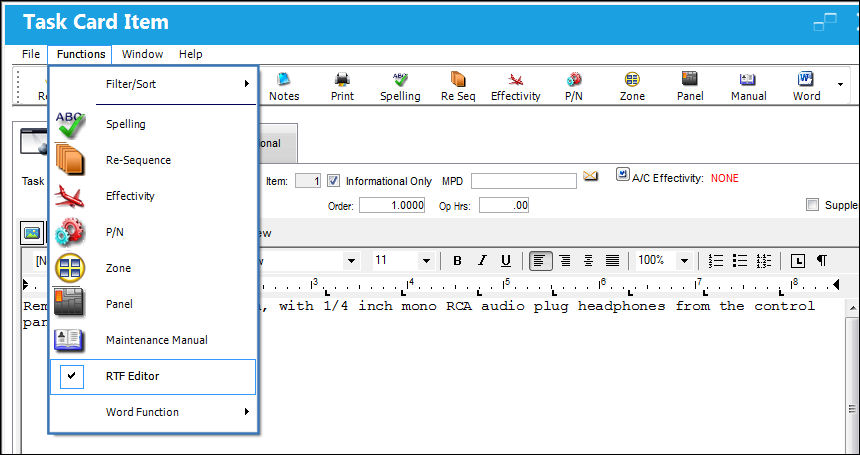Expand the Word Function submenu arrow
The image size is (860, 455).
click(x=247, y=412)
